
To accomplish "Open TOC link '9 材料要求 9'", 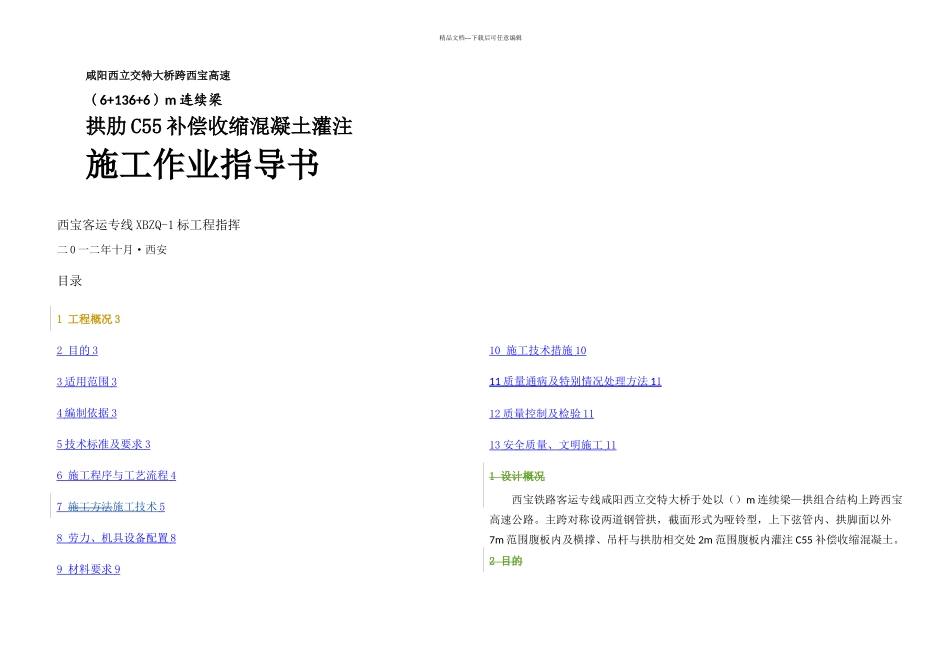I will point(88,570).
